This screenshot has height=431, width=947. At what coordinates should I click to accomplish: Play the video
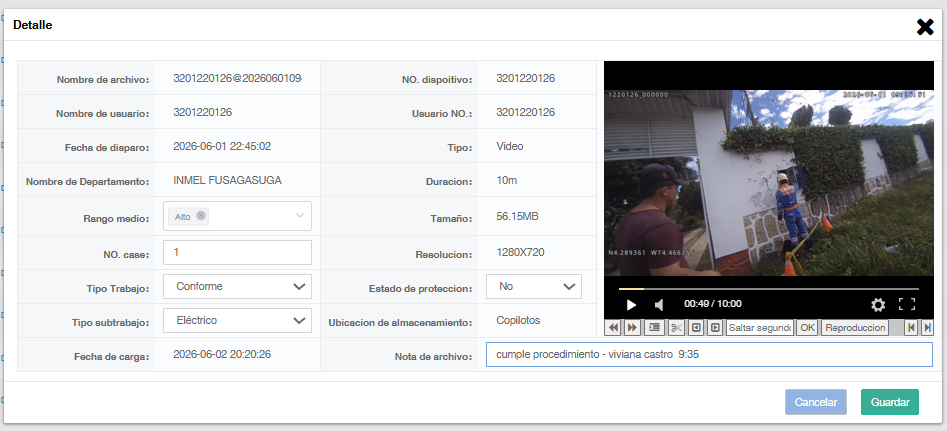[x=631, y=305]
